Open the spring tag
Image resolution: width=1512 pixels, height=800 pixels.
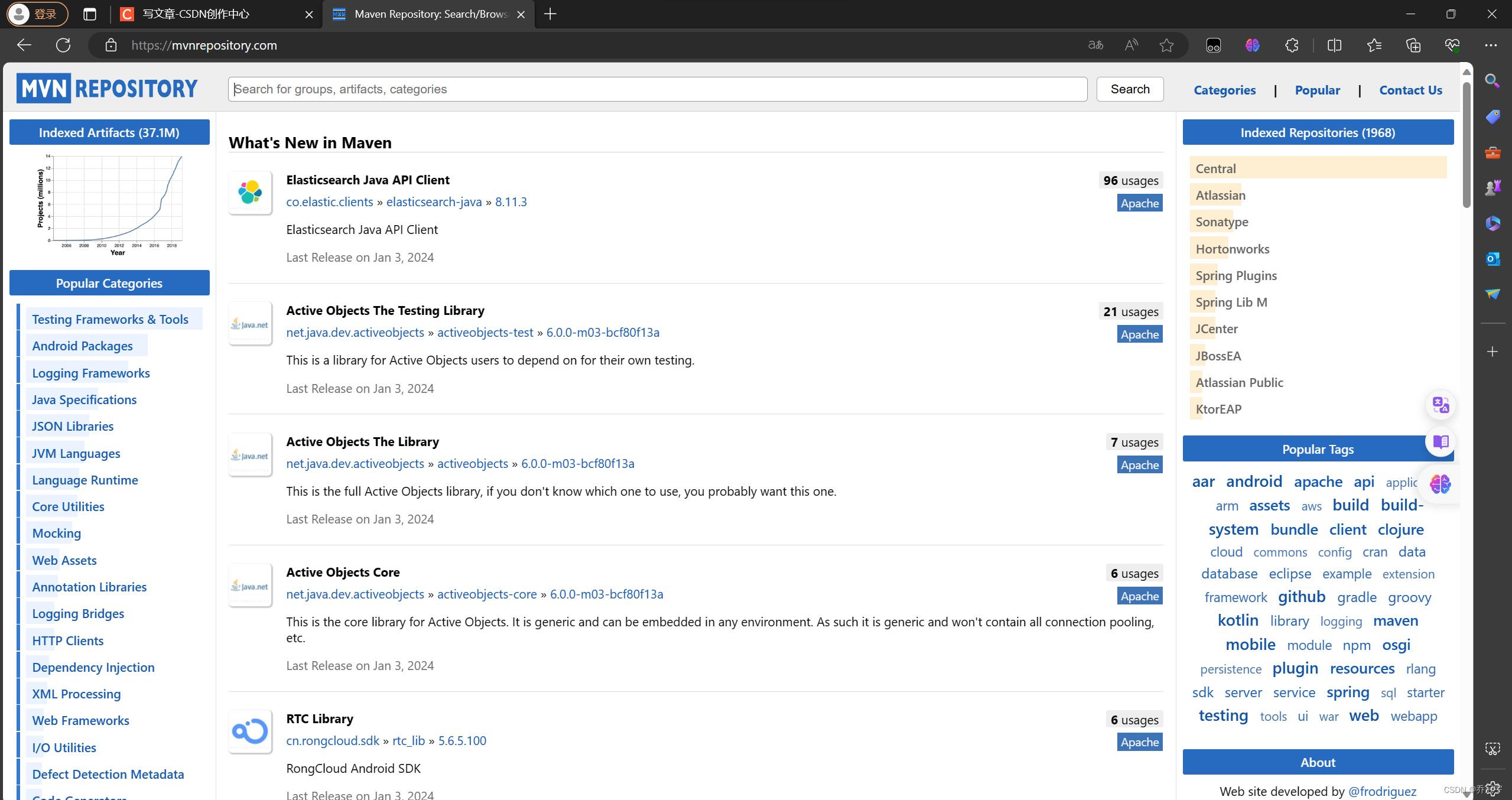click(x=1348, y=692)
